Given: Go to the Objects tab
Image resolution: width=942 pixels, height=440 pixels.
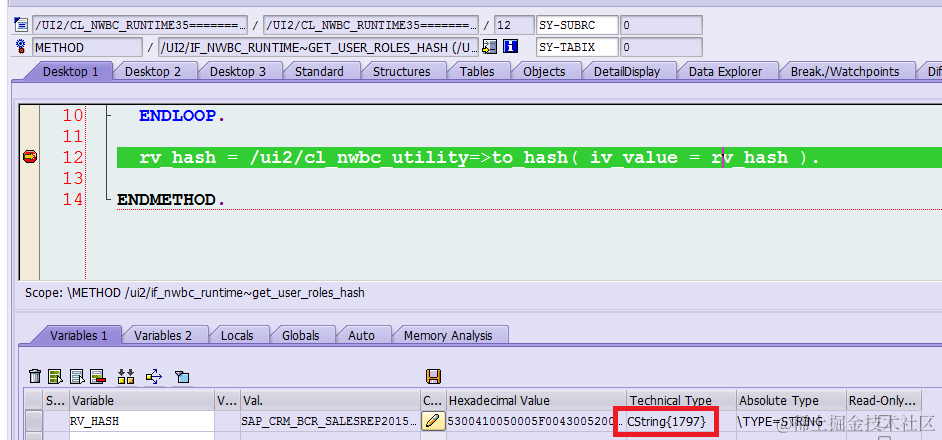Looking at the screenshot, I should click(544, 72).
